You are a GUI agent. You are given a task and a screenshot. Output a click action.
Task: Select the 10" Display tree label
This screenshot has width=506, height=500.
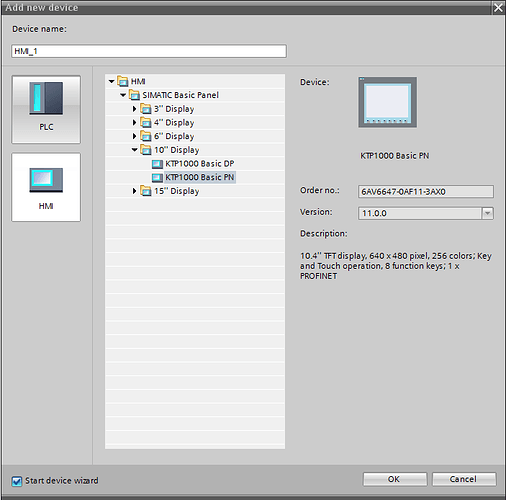tap(177, 150)
